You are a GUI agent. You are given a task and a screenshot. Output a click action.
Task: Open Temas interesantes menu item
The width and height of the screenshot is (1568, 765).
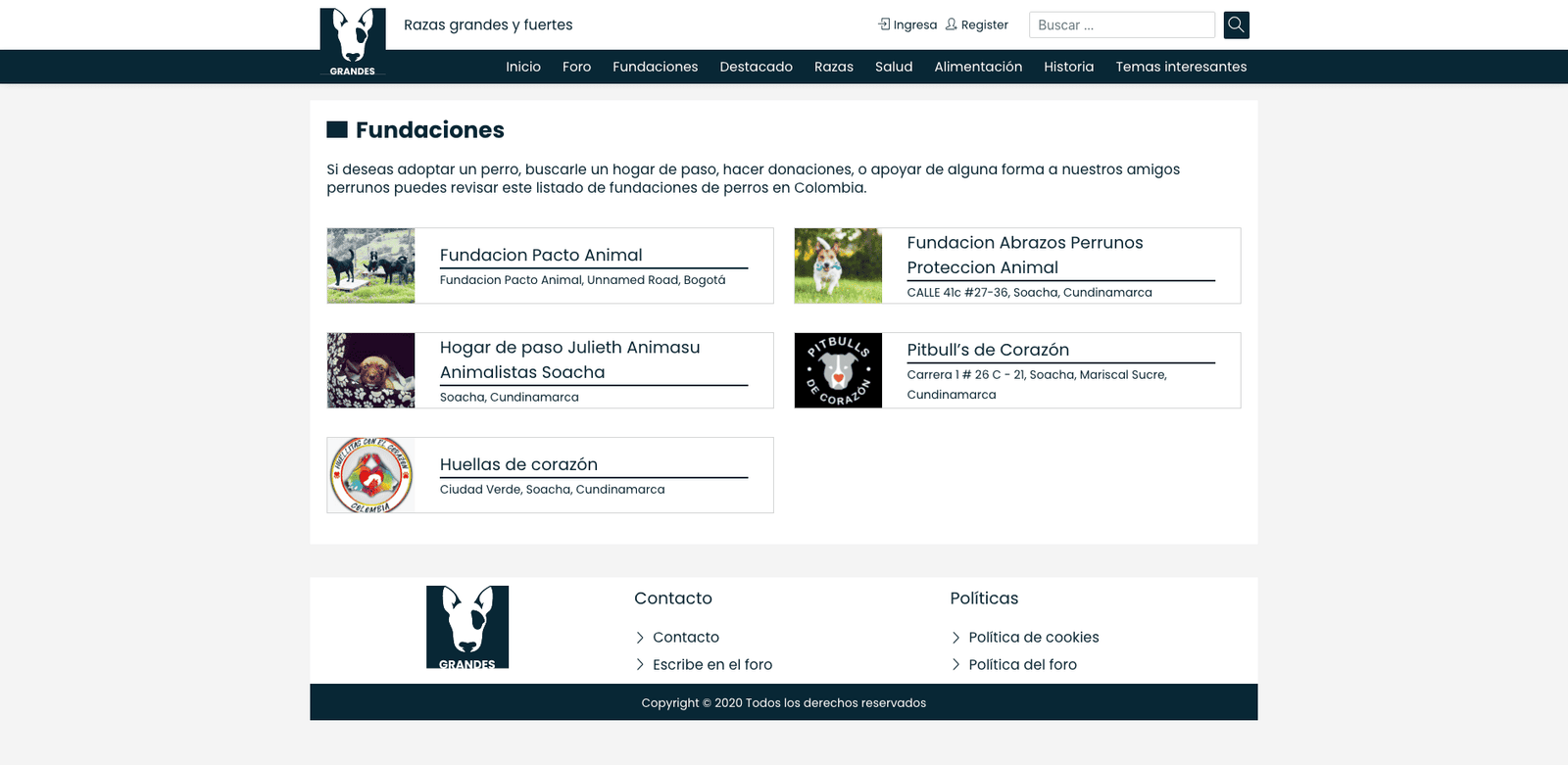coord(1181,67)
